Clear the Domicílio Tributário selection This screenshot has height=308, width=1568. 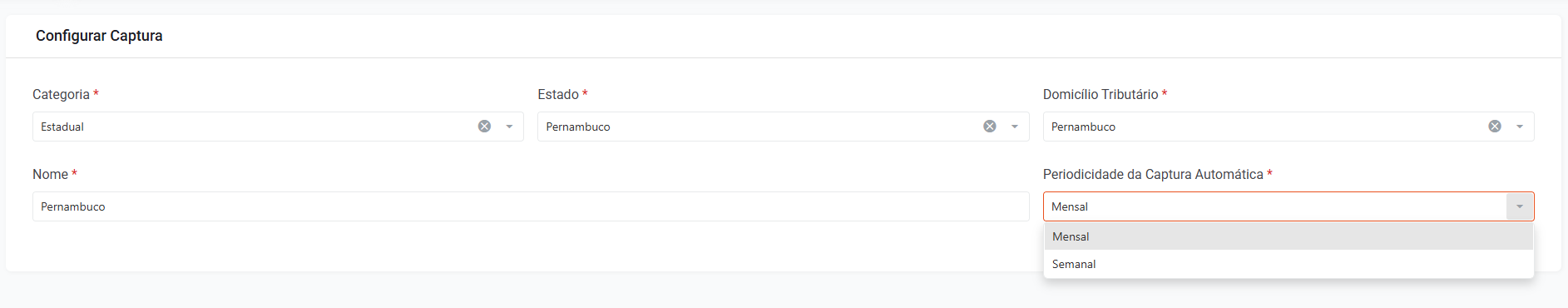coord(1495,127)
